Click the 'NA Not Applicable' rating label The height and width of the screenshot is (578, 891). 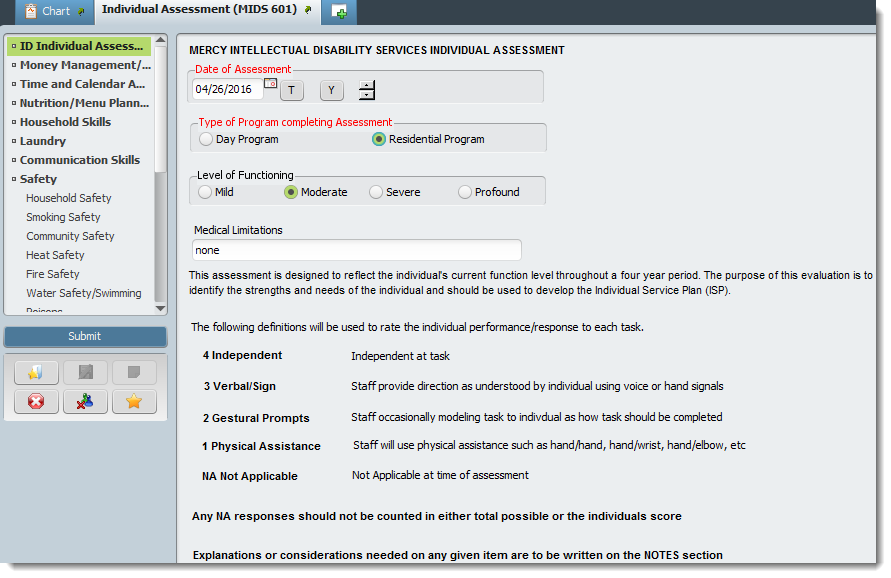(249, 476)
